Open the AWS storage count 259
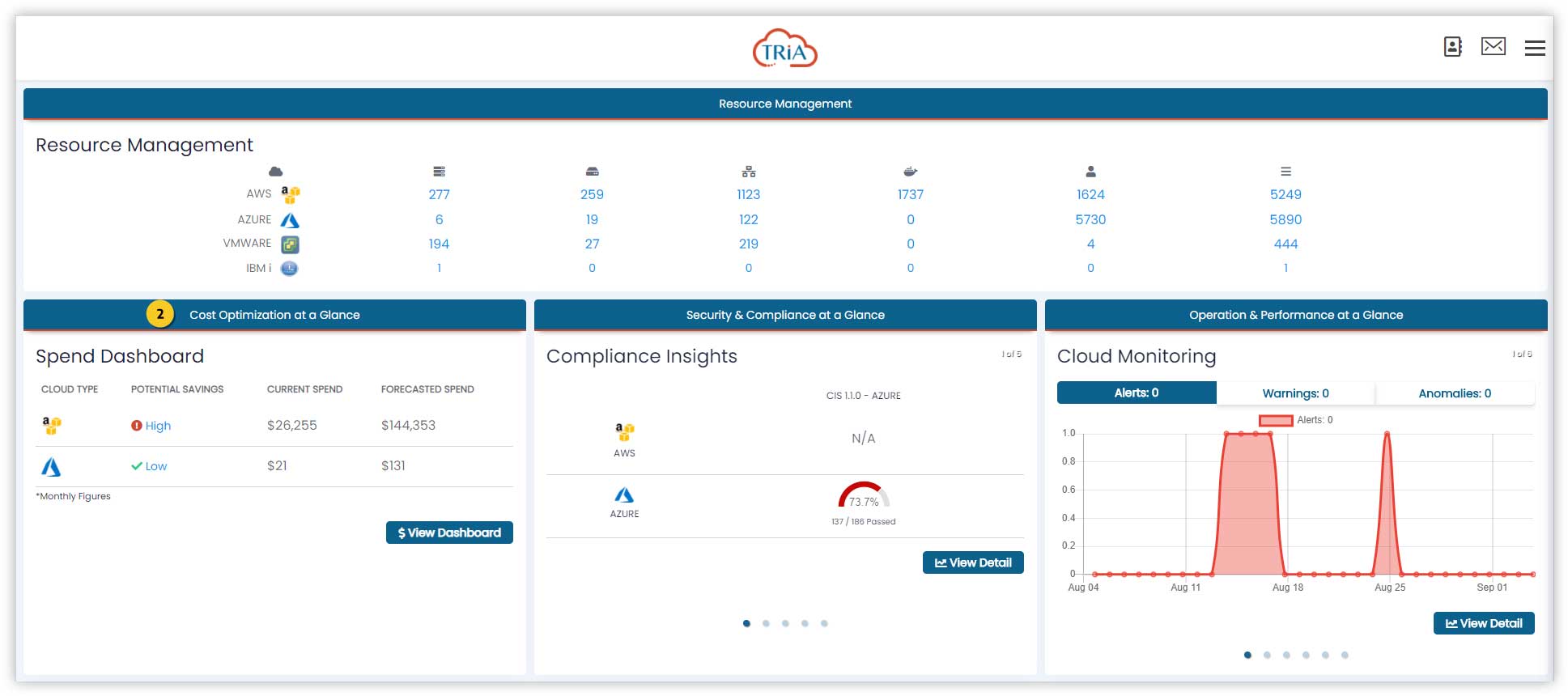1568x696 pixels. (x=592, y=194)
